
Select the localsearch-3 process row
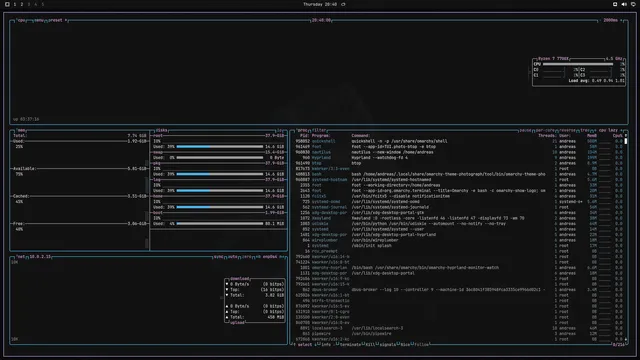tap(459, 328)
